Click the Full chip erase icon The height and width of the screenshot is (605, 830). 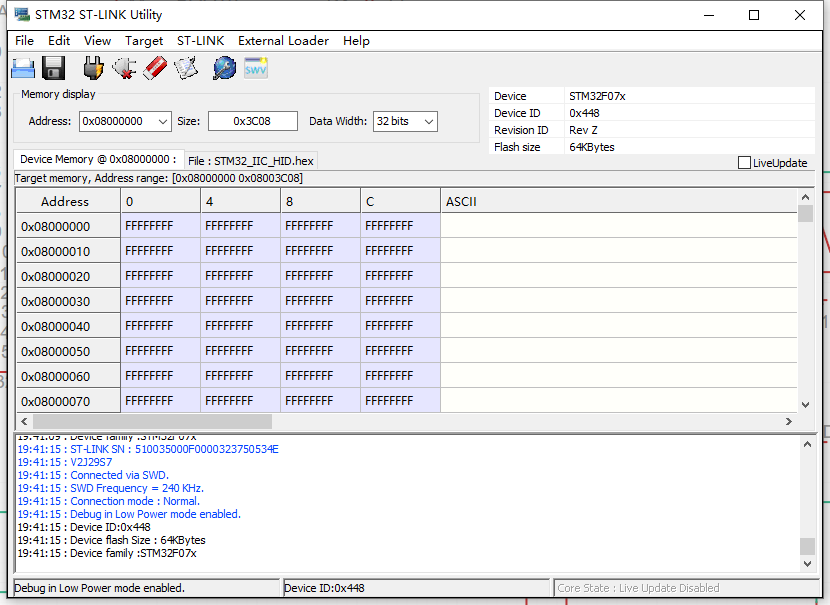pos(155,68)
